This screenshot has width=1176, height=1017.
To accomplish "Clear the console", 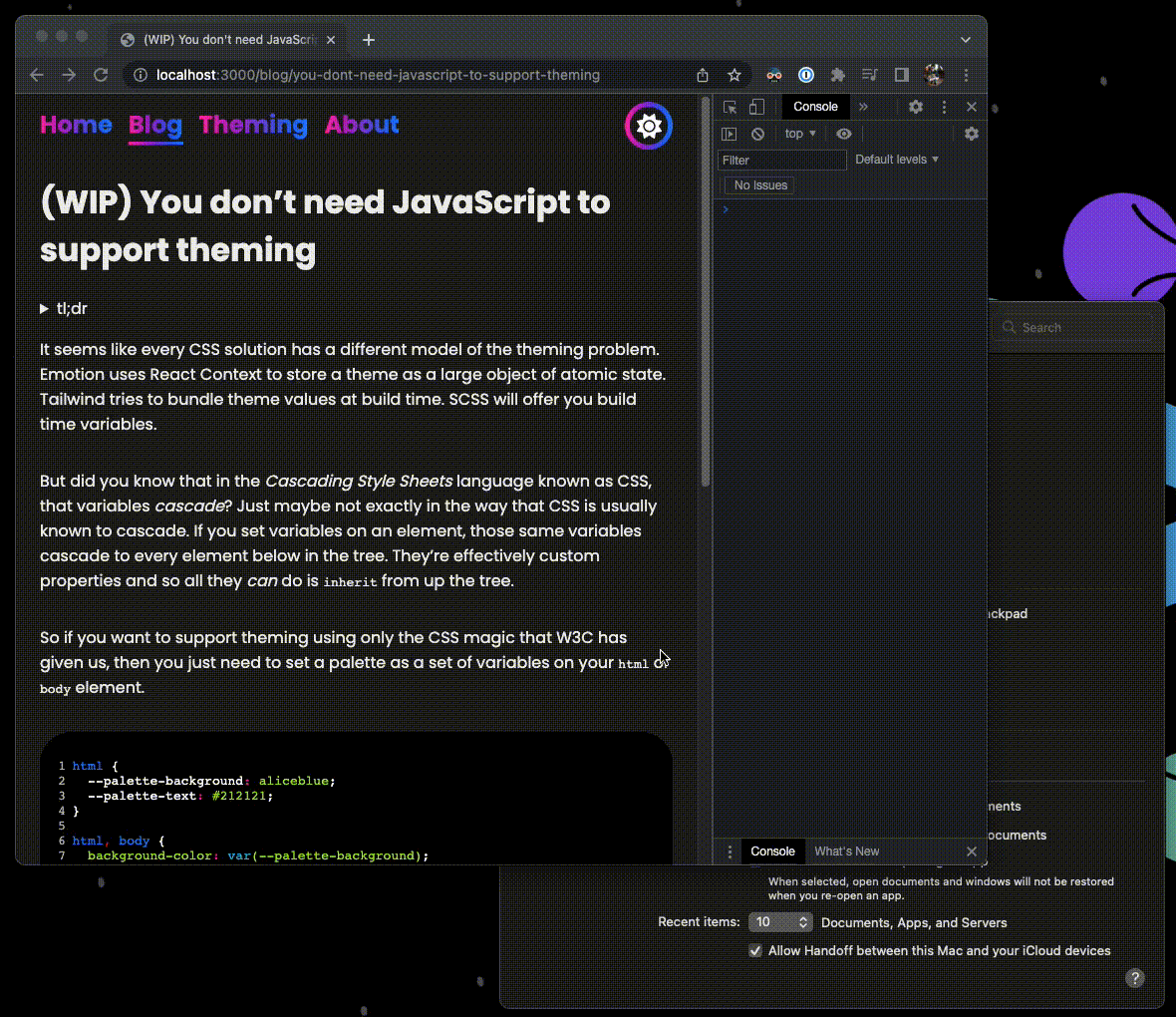I will point(758,134).
